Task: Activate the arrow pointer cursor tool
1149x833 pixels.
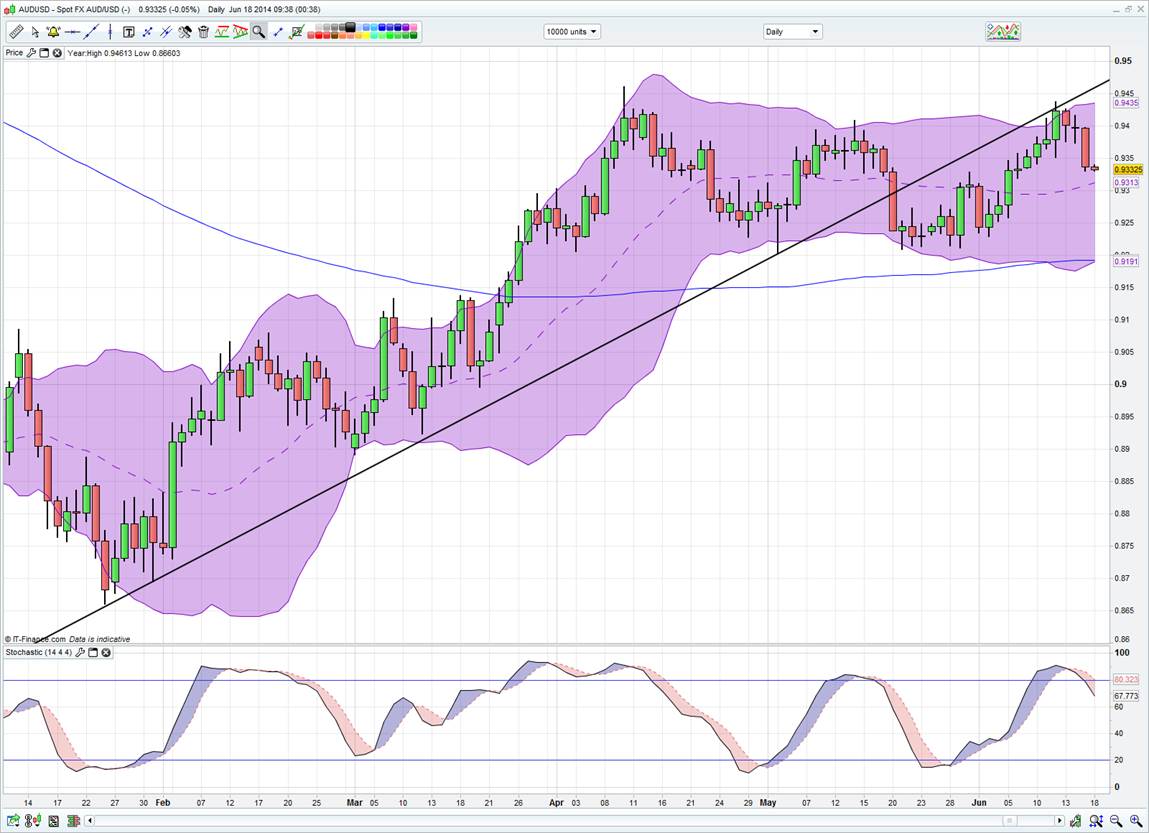Action: [x=35, y=32]
